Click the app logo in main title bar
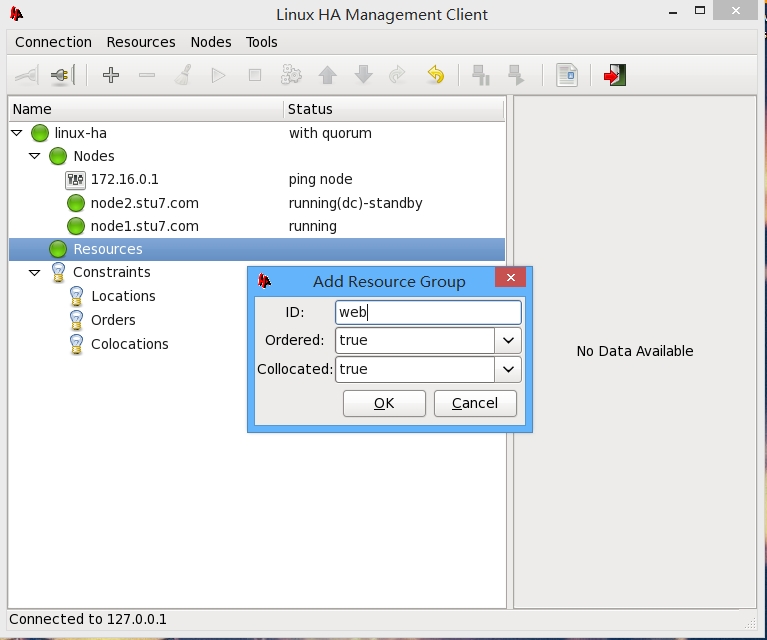Viewport: 767px width, 640px height. tap(16, 14)
